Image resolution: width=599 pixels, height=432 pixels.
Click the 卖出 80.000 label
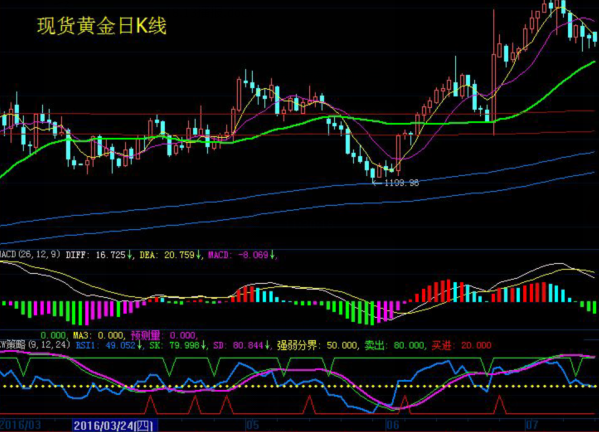pos(394,346)
